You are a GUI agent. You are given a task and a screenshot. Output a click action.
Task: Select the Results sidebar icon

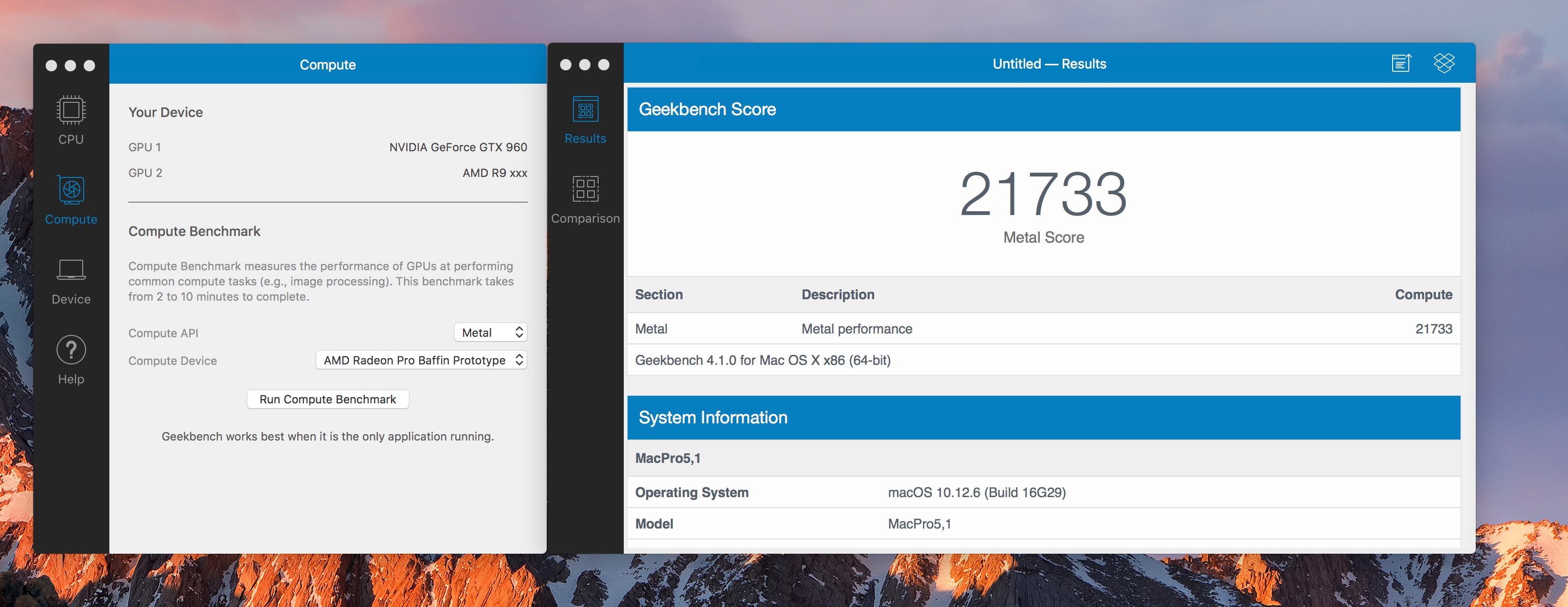[x=585, y=119]
